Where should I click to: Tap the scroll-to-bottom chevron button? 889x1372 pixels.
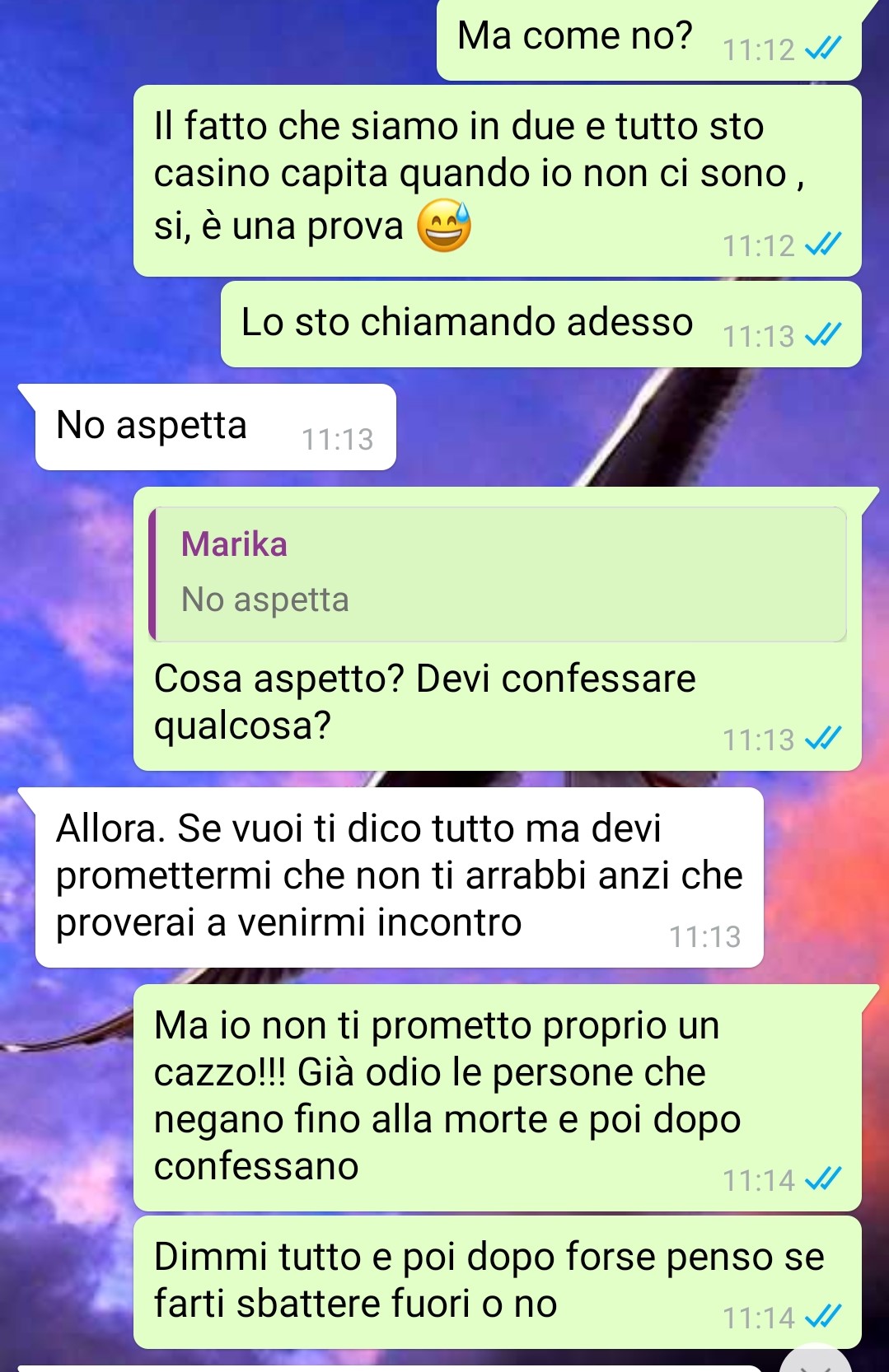point(816,1360)
